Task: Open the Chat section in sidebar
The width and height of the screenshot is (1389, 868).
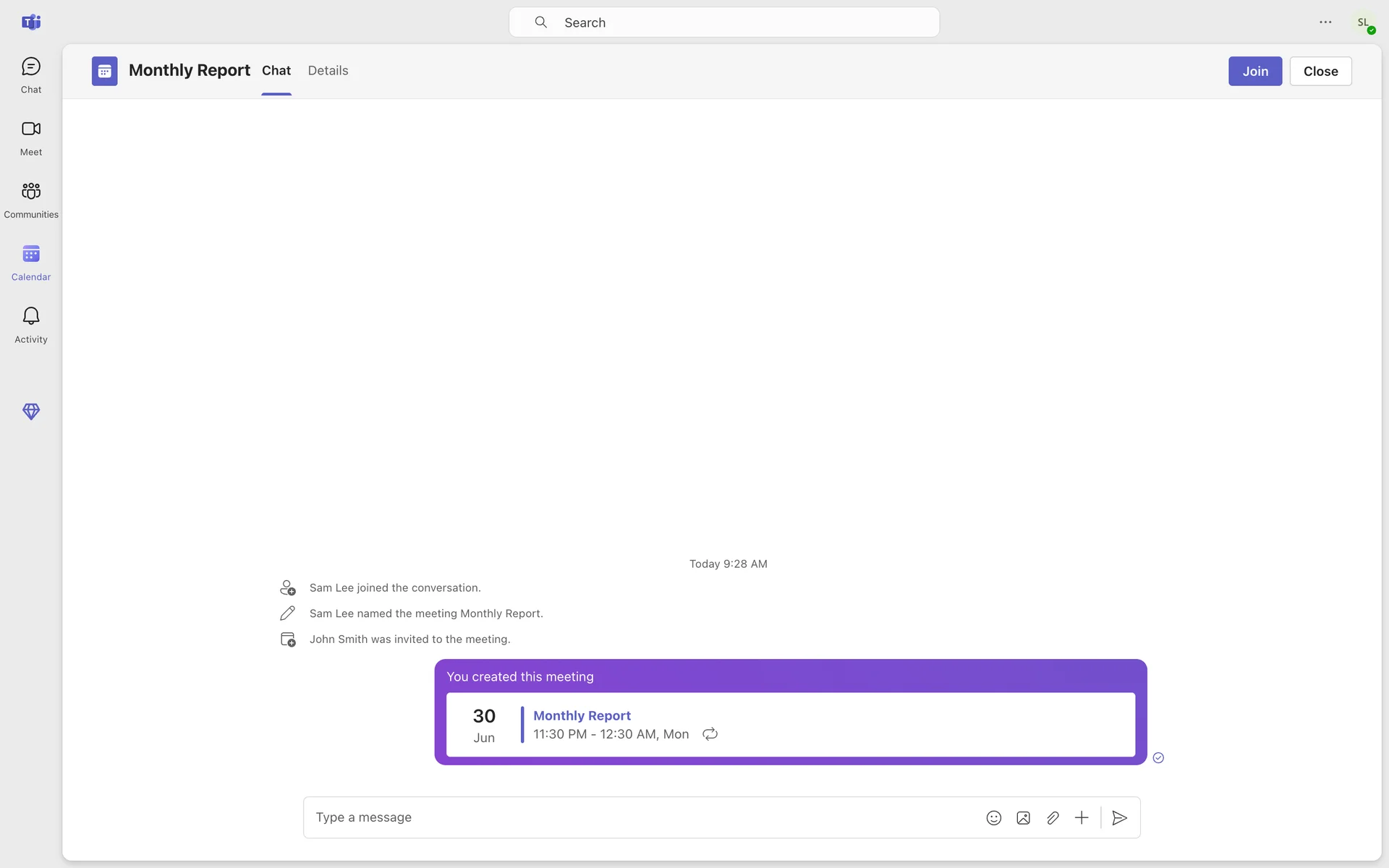Action: (31, 75)
